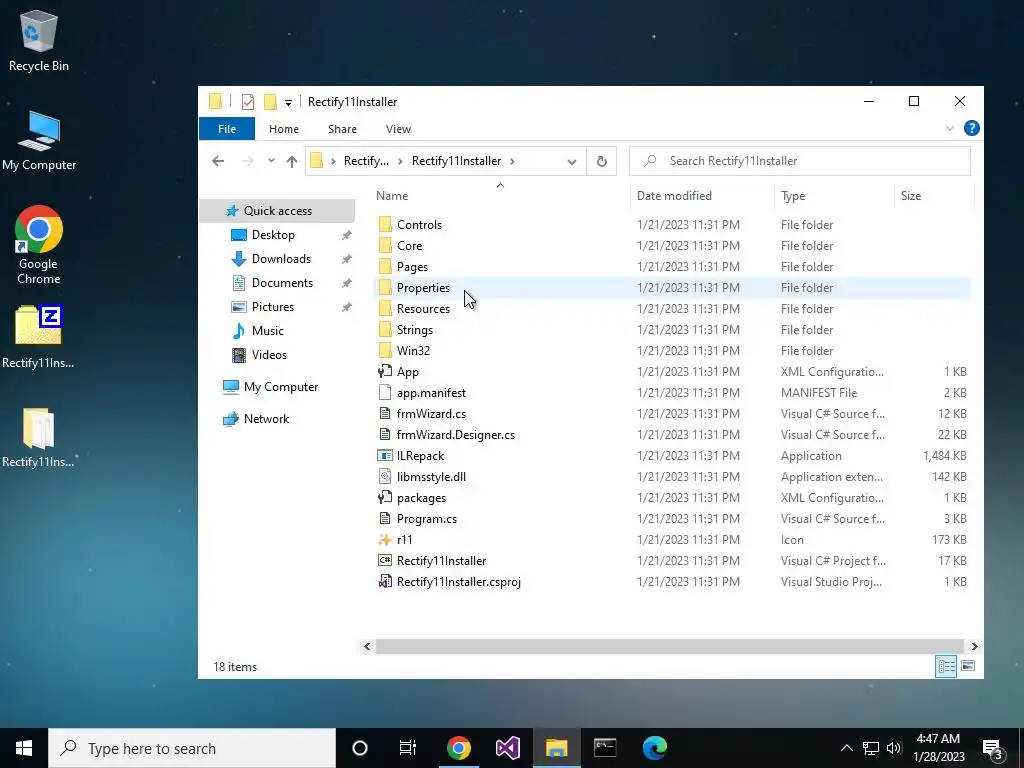This screenshot has width=1024, height=768.
Task: Open Videos in the navigation pane
Action: click(269, 355)
